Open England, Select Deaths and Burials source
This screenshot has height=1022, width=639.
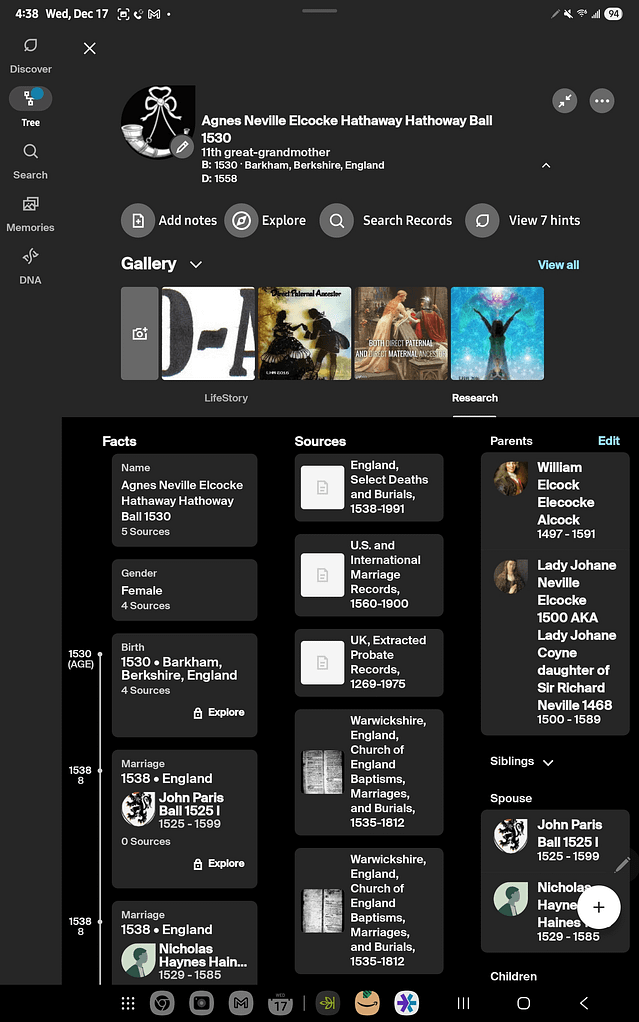point(369,488)
